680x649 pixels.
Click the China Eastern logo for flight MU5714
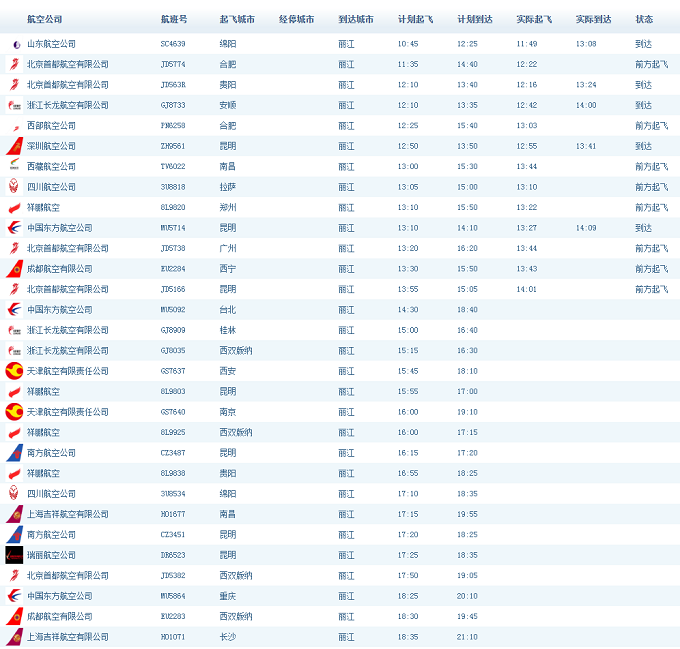pyautogui.click(x=15, y=228)
